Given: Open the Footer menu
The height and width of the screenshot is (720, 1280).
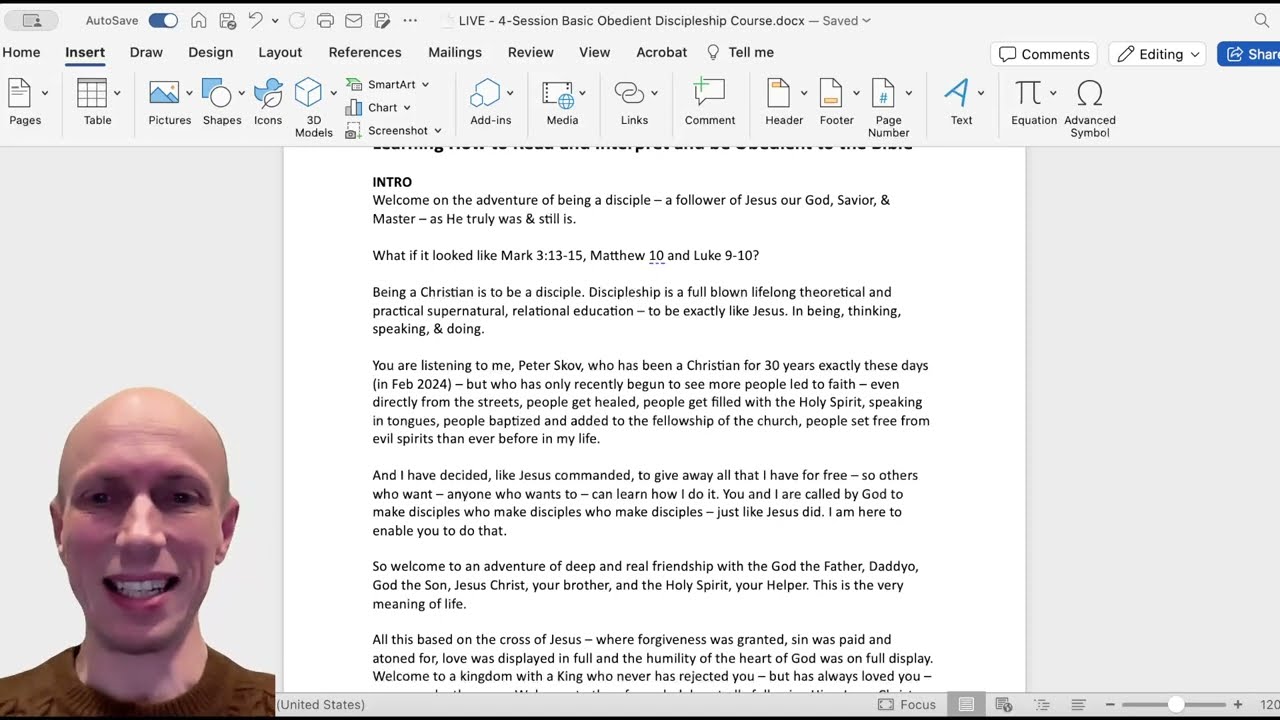Looking at the screenshot, I should [x=837, y=102].
